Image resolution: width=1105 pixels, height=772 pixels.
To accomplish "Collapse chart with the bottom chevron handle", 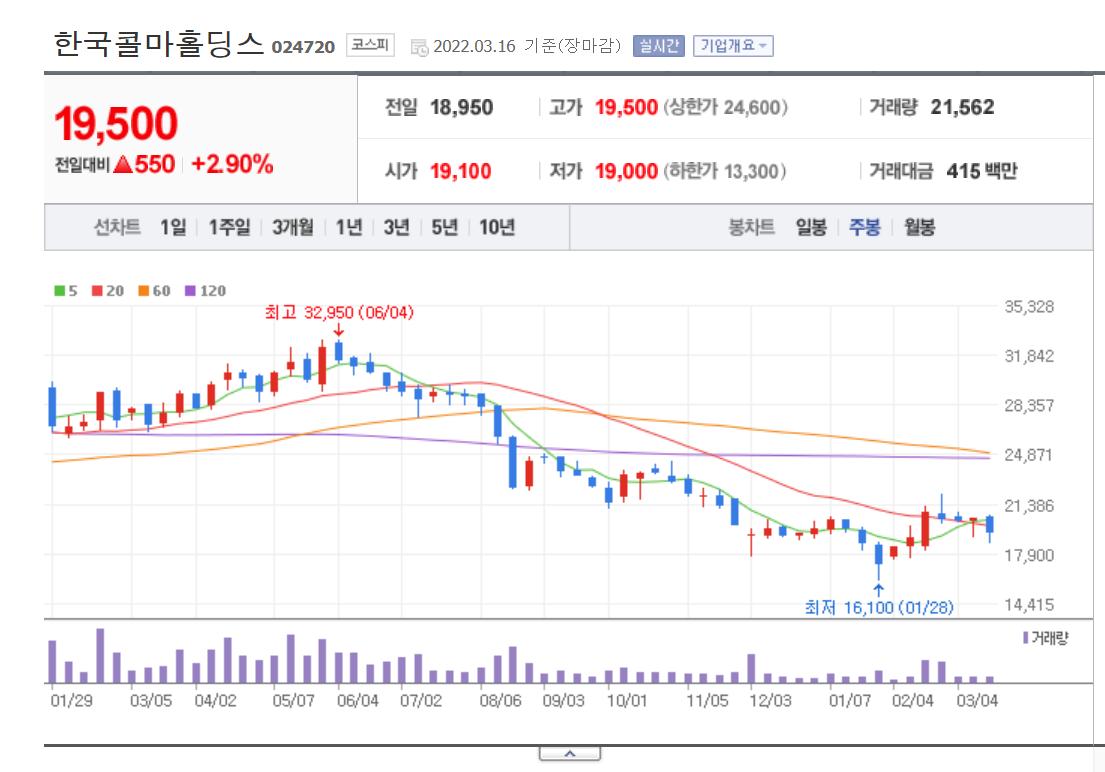I will click(x=570, y=754).
